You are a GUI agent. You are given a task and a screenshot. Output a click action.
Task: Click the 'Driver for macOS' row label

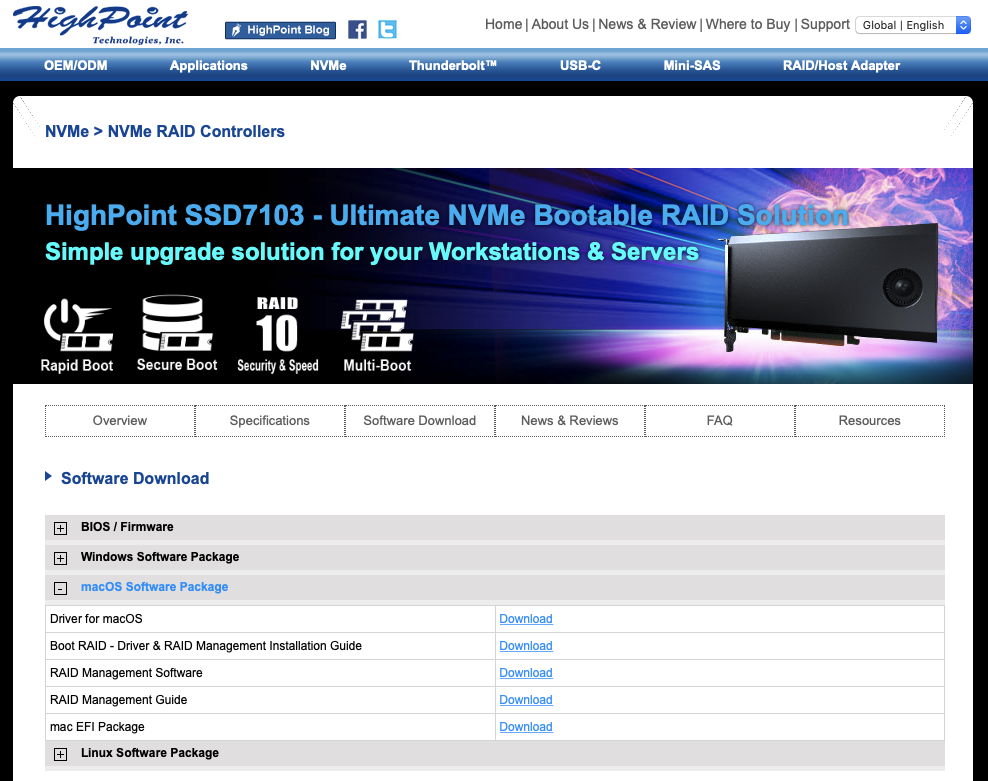[x=96, y=619]
